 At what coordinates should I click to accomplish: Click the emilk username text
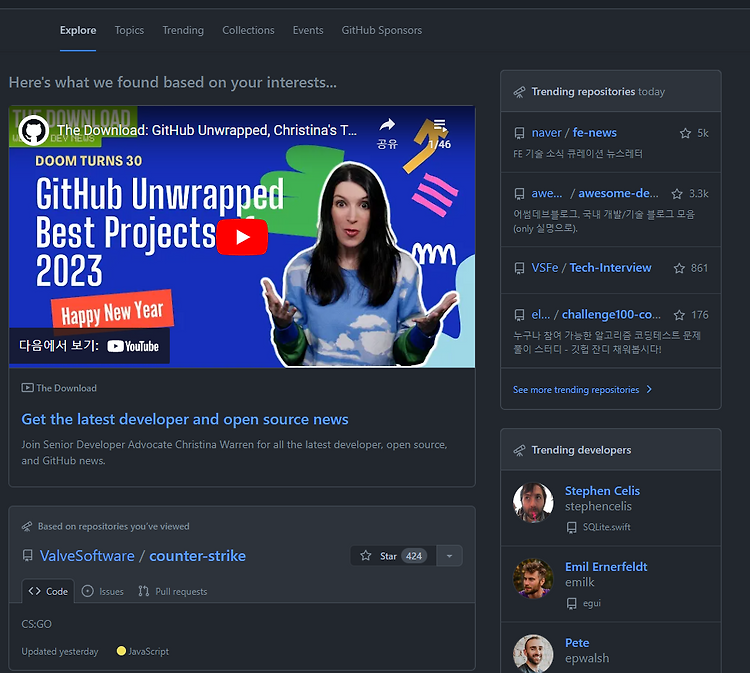[x=579, y=582]
